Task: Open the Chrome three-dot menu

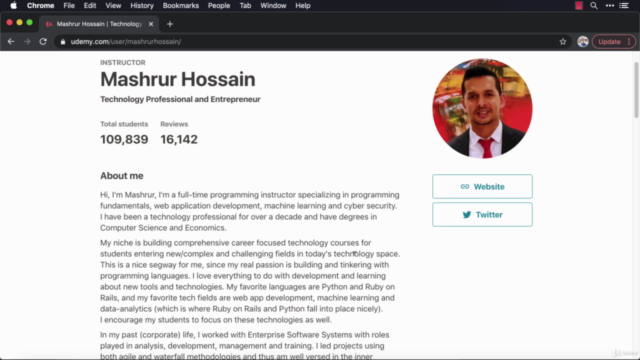Action: (629, 42)
